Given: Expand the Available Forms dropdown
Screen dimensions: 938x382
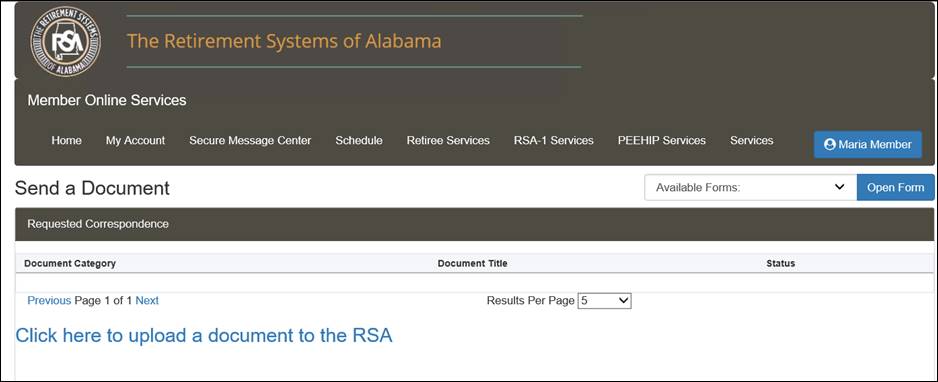Looking at the screenshot, I should [x=750, y=187].
